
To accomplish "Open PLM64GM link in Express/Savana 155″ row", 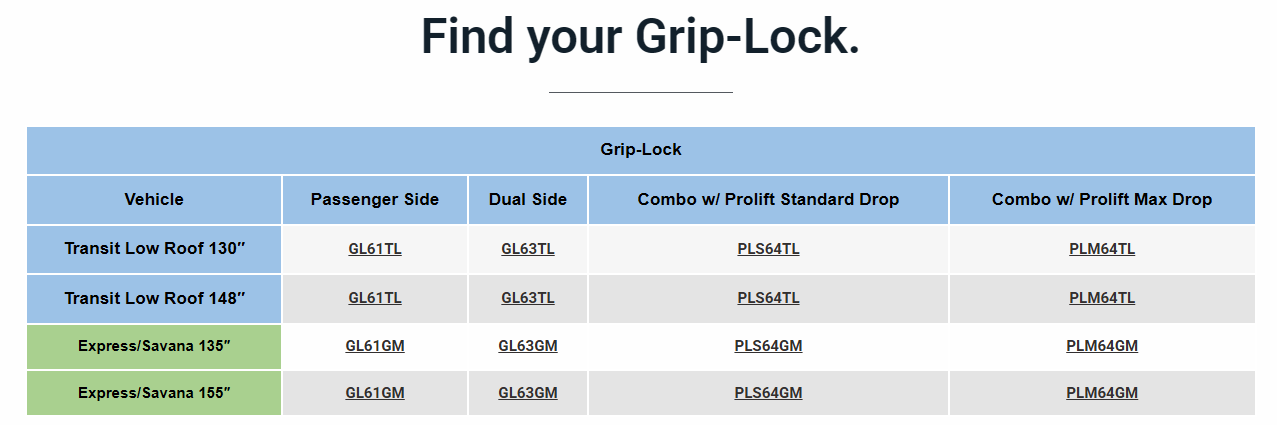I will click(x=1102, y=393).
